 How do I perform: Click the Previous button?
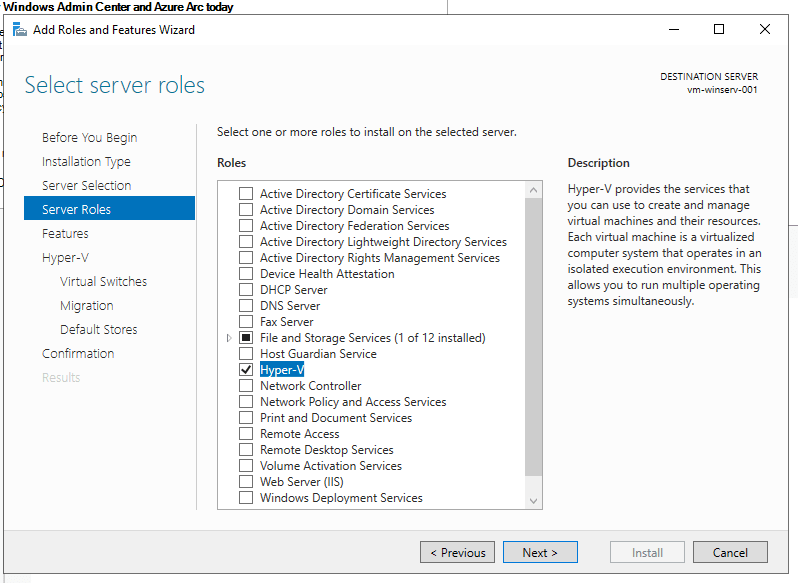458,552
